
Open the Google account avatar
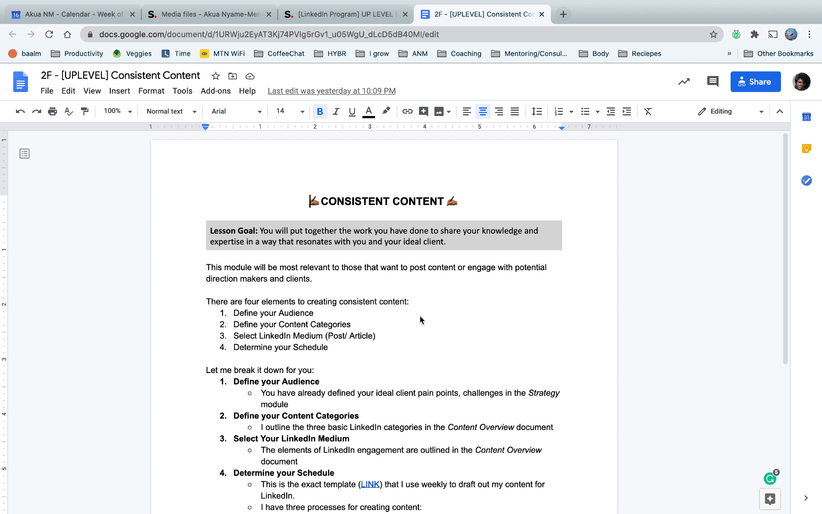click(801, 81)
